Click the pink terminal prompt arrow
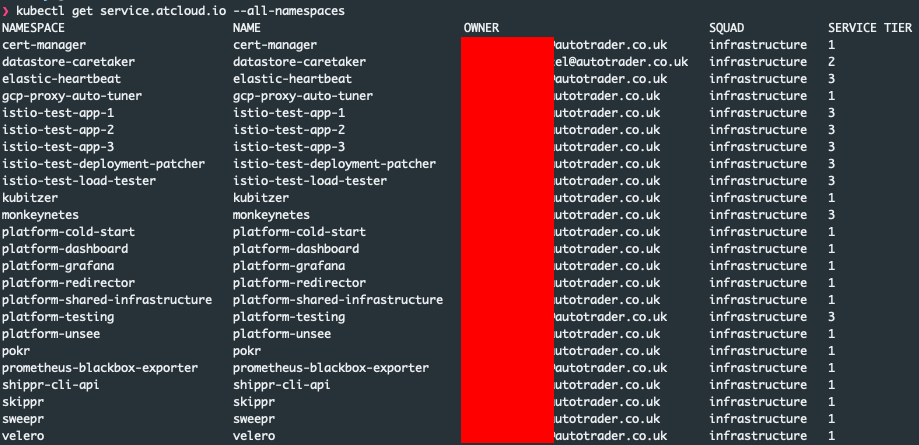 [x=6, y=11]
